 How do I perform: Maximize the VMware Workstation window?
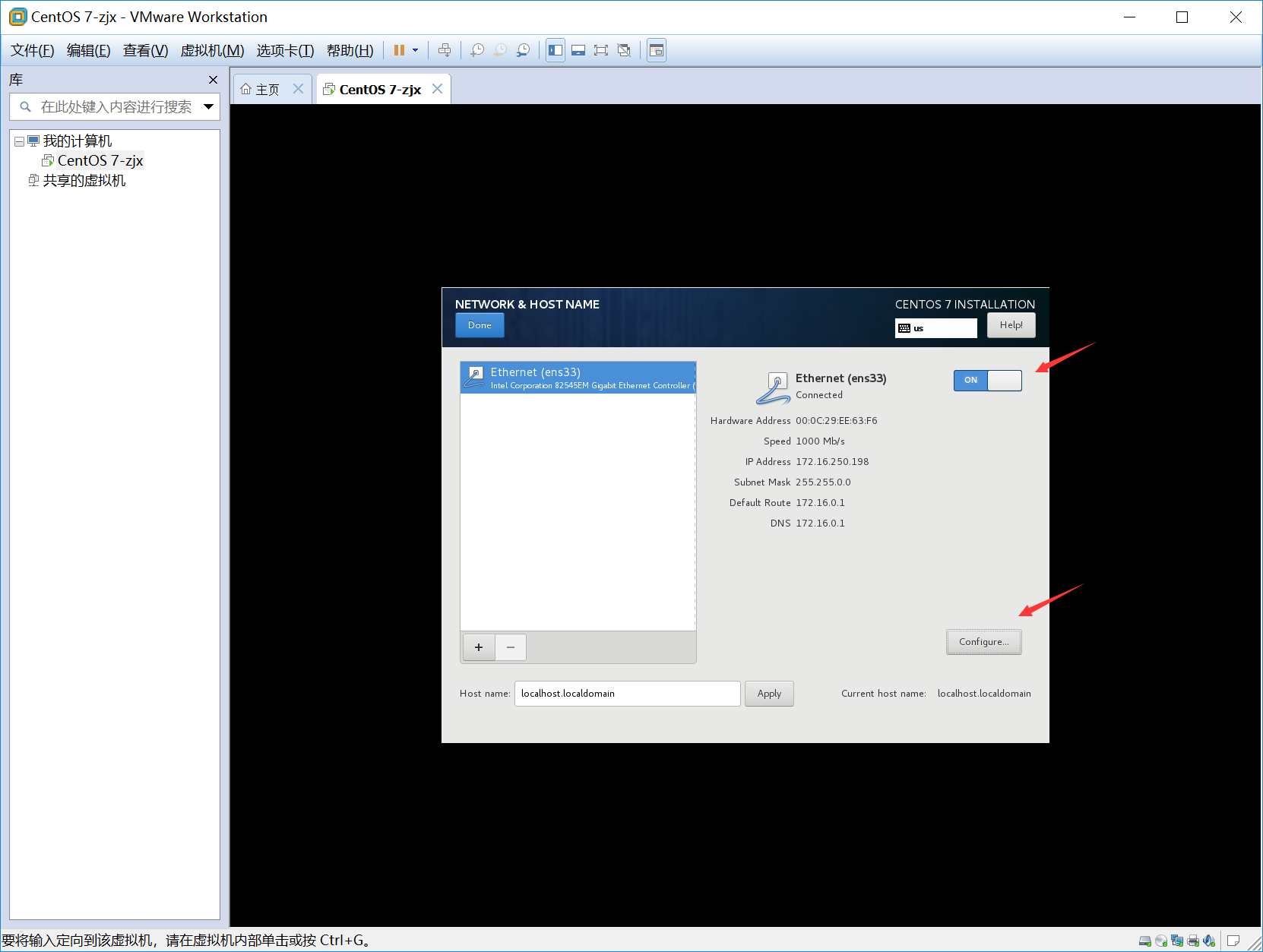1182,17
